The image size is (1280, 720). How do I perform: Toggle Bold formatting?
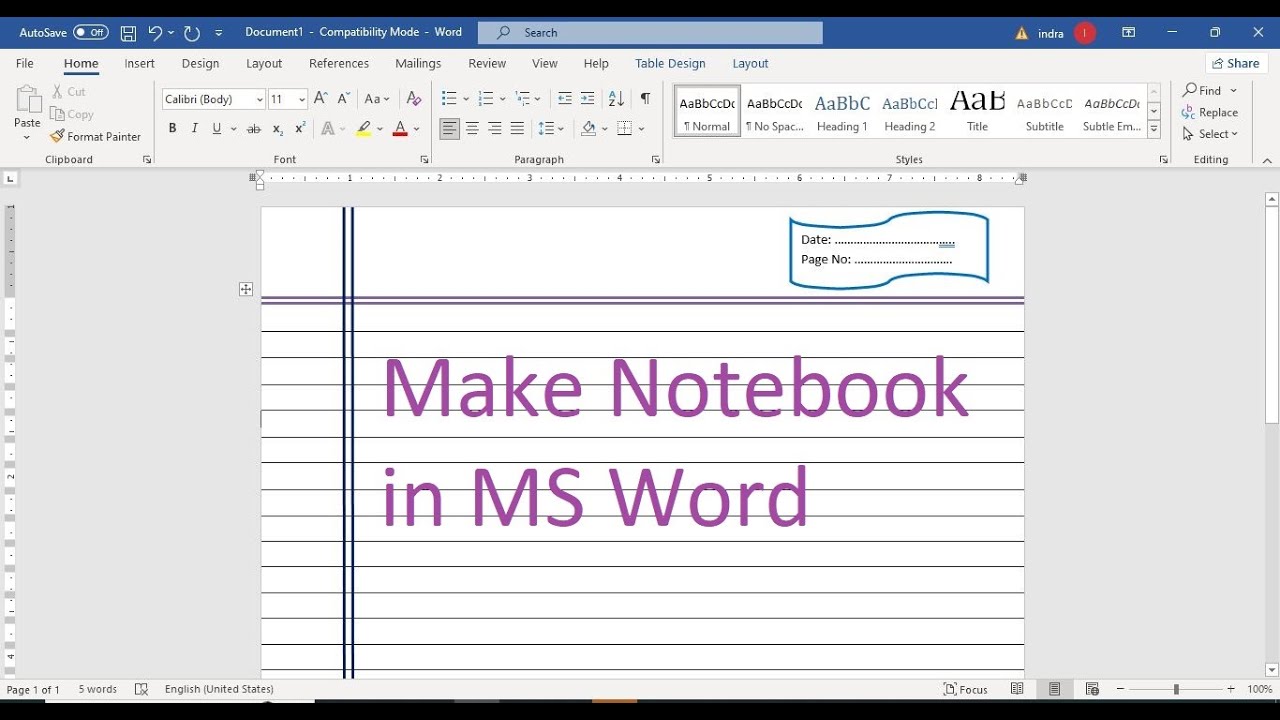tap(172, 129)
